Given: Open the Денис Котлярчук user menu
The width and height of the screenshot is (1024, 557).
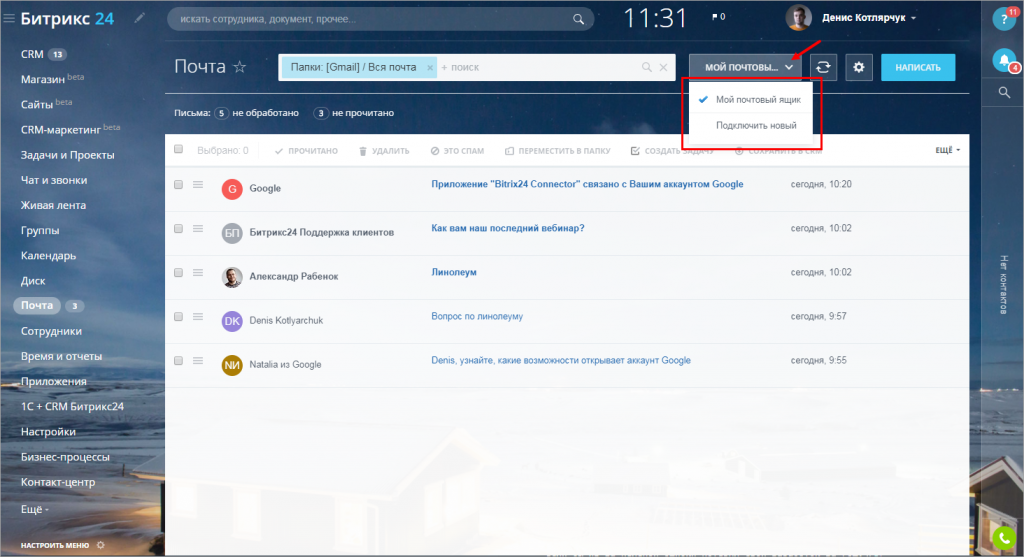Looking at the screenshot, I should pos(869,18).
